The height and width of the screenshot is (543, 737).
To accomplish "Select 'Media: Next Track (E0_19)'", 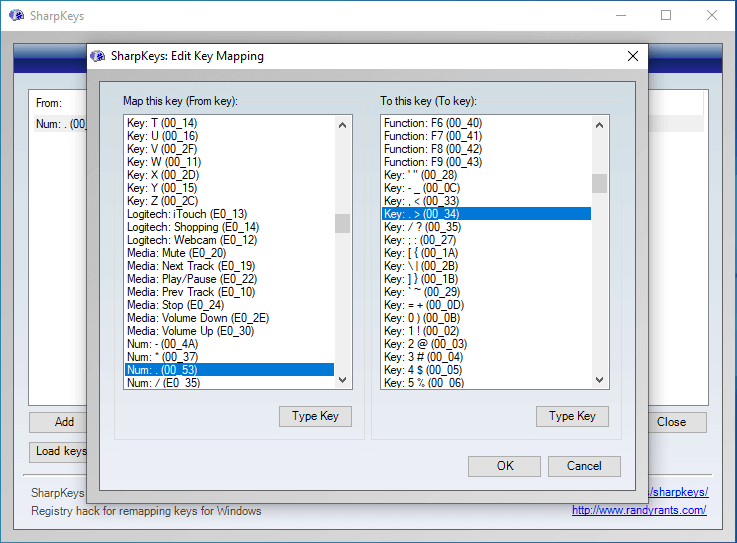I will [230, 266].
